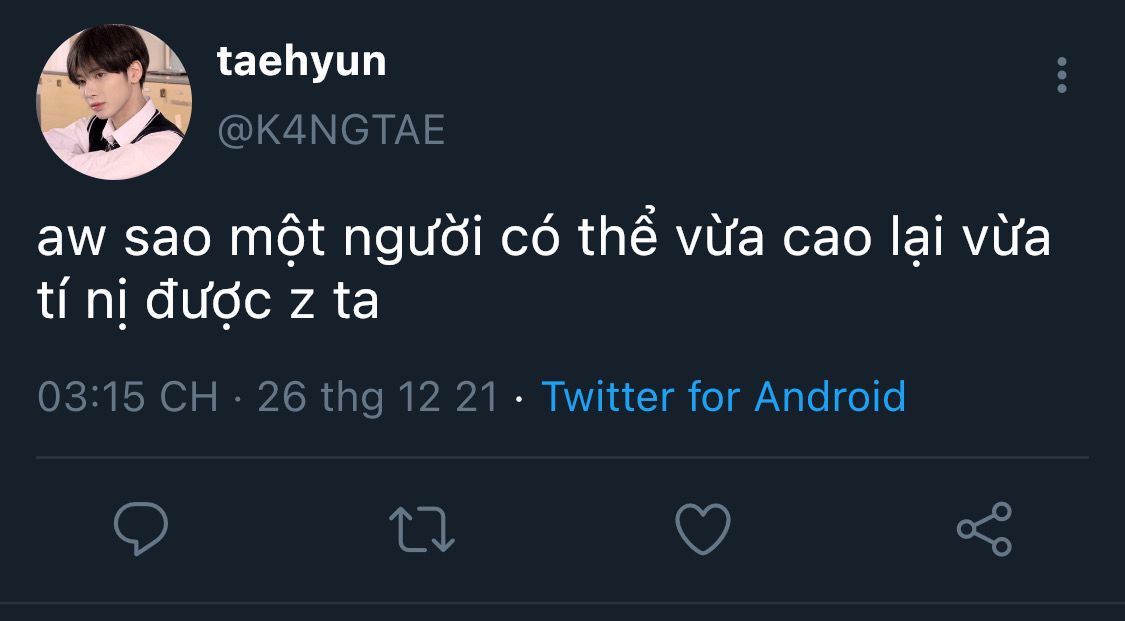Click the word 'thể' in the tweet
This screenshot has width=1125, height=621.
[617, 236]
